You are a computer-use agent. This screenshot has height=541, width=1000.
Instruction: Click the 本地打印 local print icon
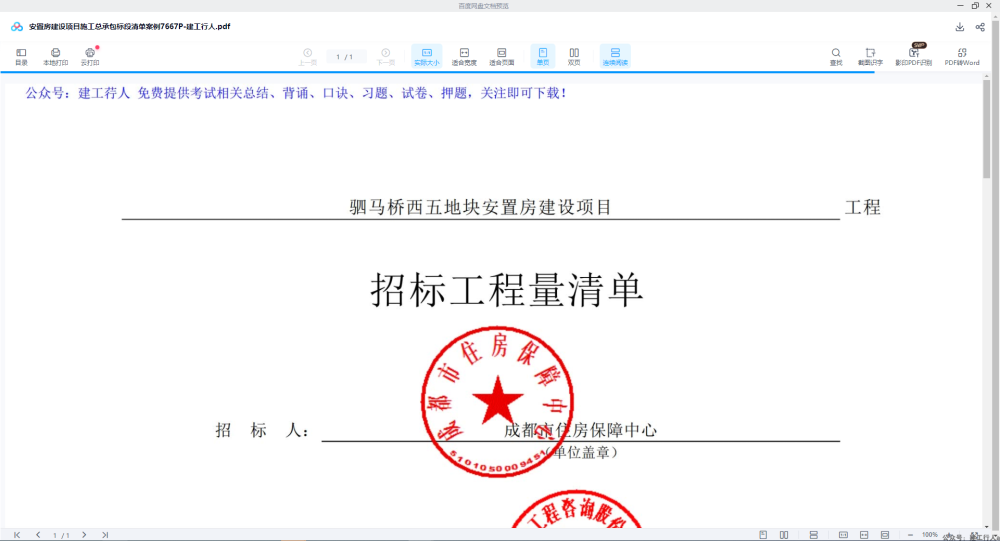coord(55,57)
